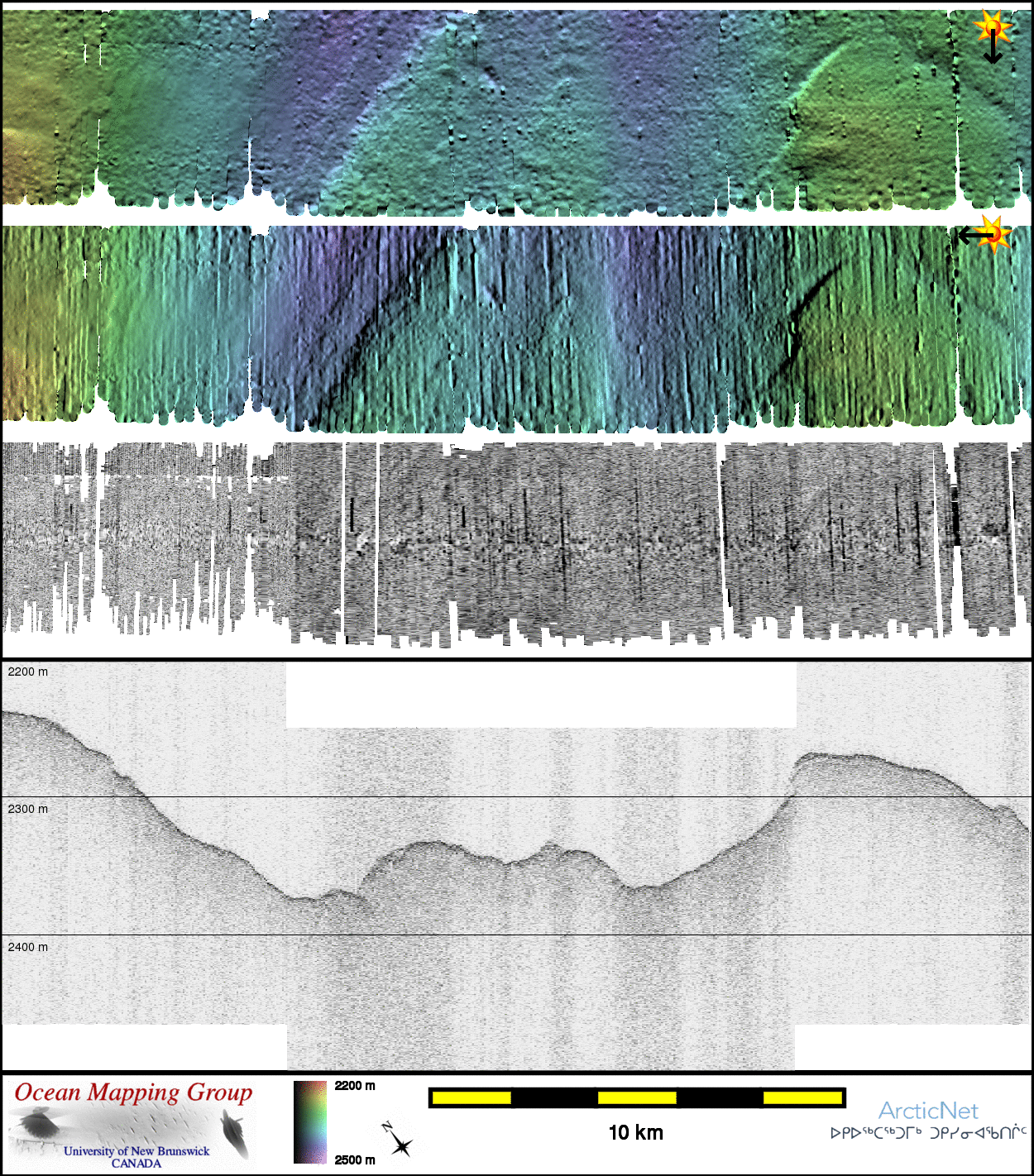The width and height of the screenshot is (1034, 1176).
Task: Click the 10 km scale bar label
Action: pyautogui.click(x=635, y=1132)
